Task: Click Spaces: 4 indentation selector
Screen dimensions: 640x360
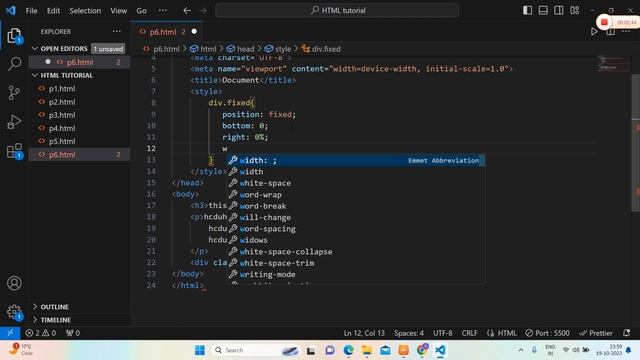Action: click(409, 333)
